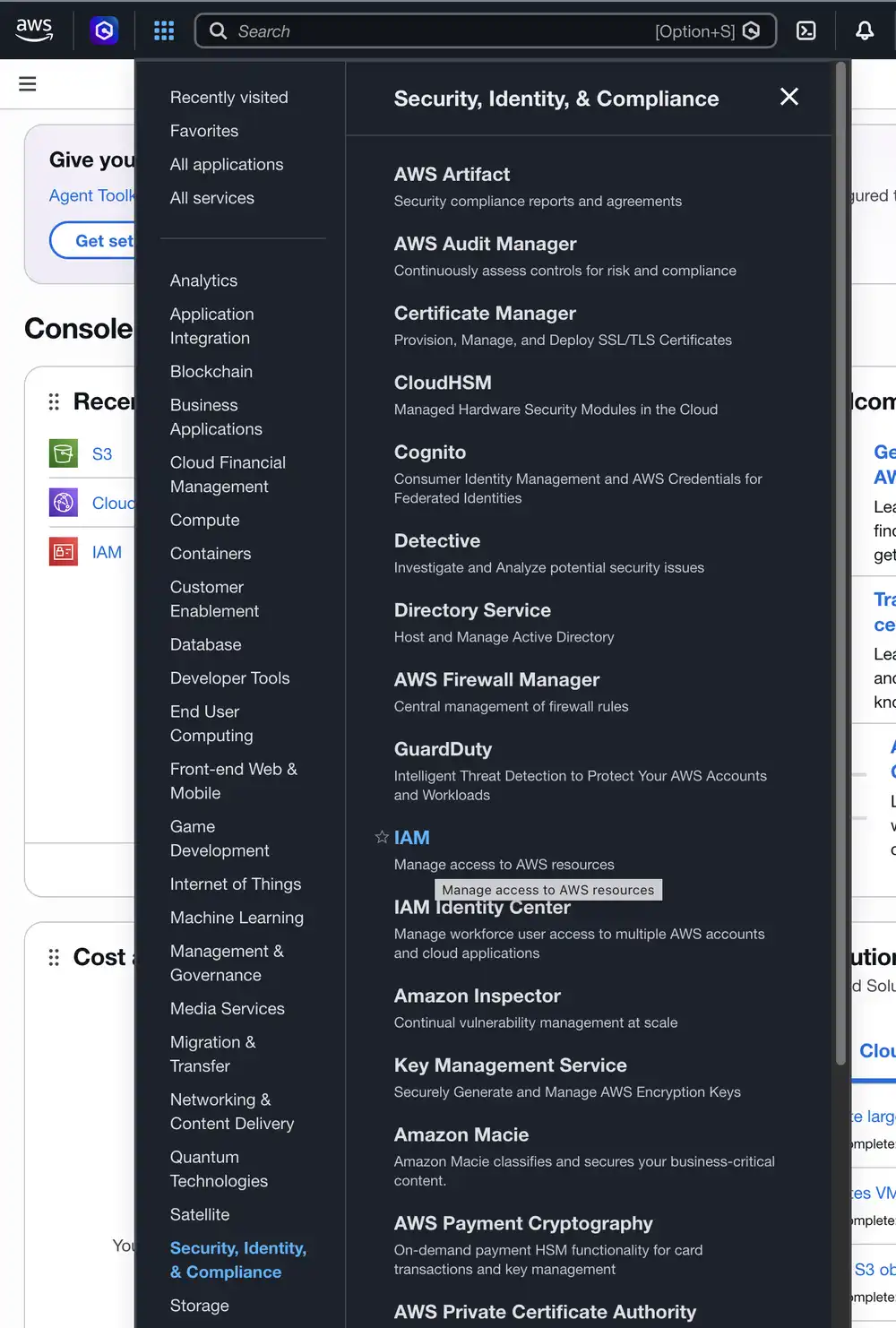This screenshot has height=1328, width=896.
Task: Select the Database category
Action: (x=206, y=645)
